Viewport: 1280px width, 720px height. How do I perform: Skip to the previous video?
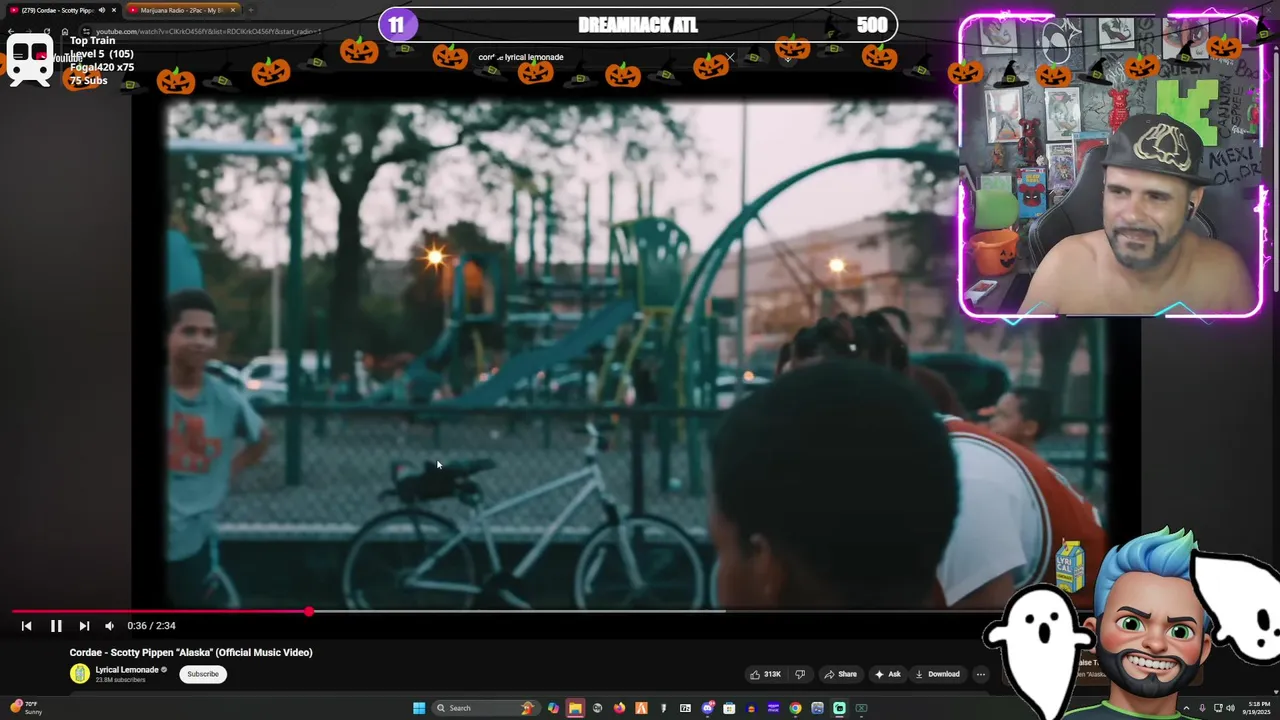pos(27,626)
